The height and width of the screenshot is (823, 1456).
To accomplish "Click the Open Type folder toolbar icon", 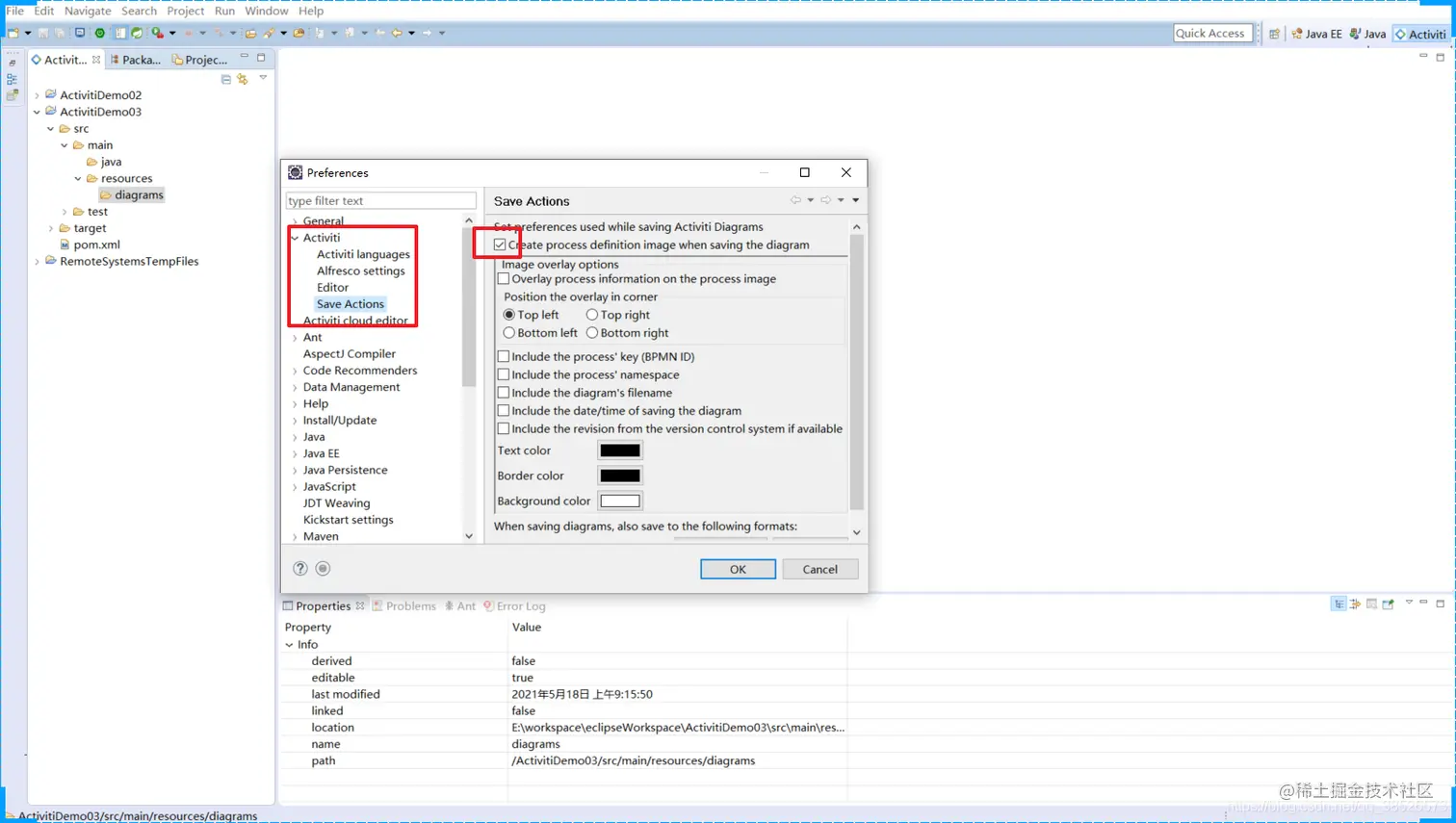I will (x=250, y=33).
